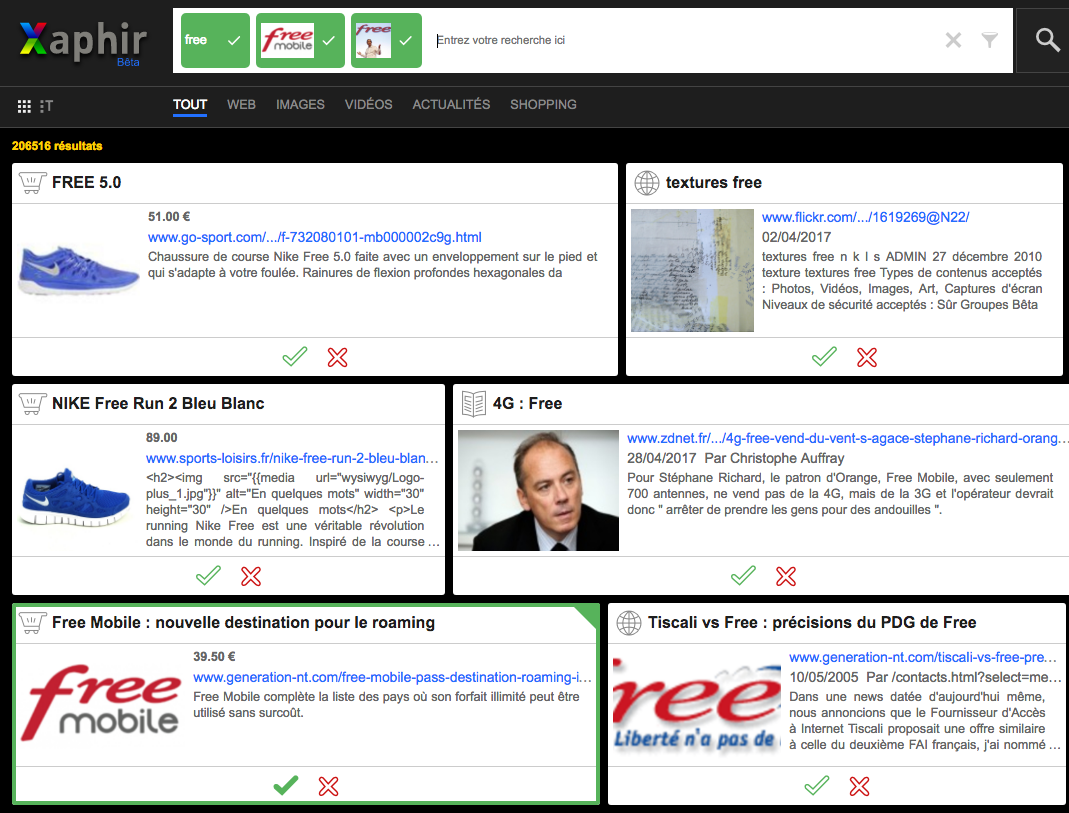Click the '4G : Free' title
The image size is (1069, 813).
(527, 403)
